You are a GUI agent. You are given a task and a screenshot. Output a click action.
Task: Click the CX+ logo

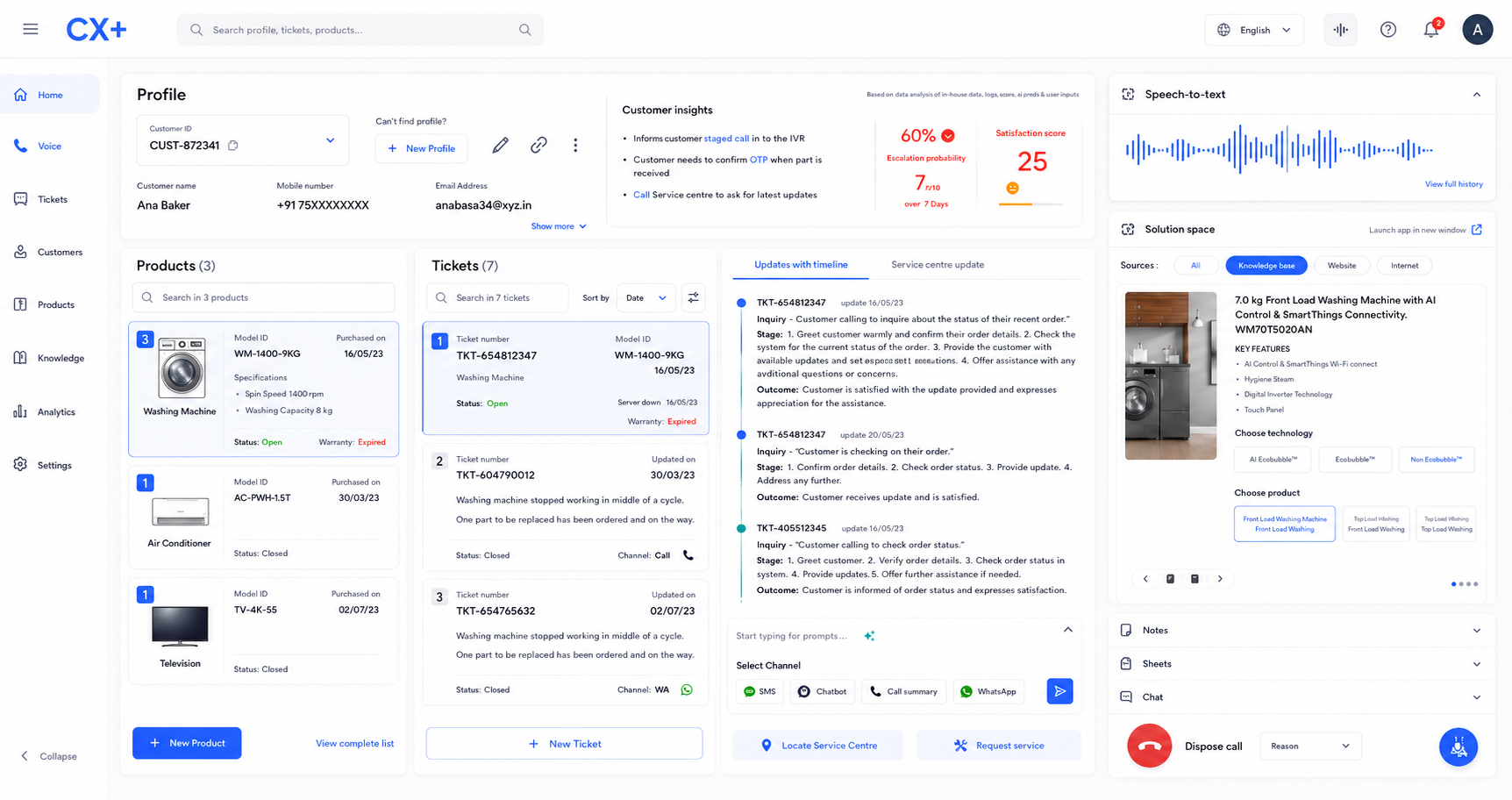[96, 30]
